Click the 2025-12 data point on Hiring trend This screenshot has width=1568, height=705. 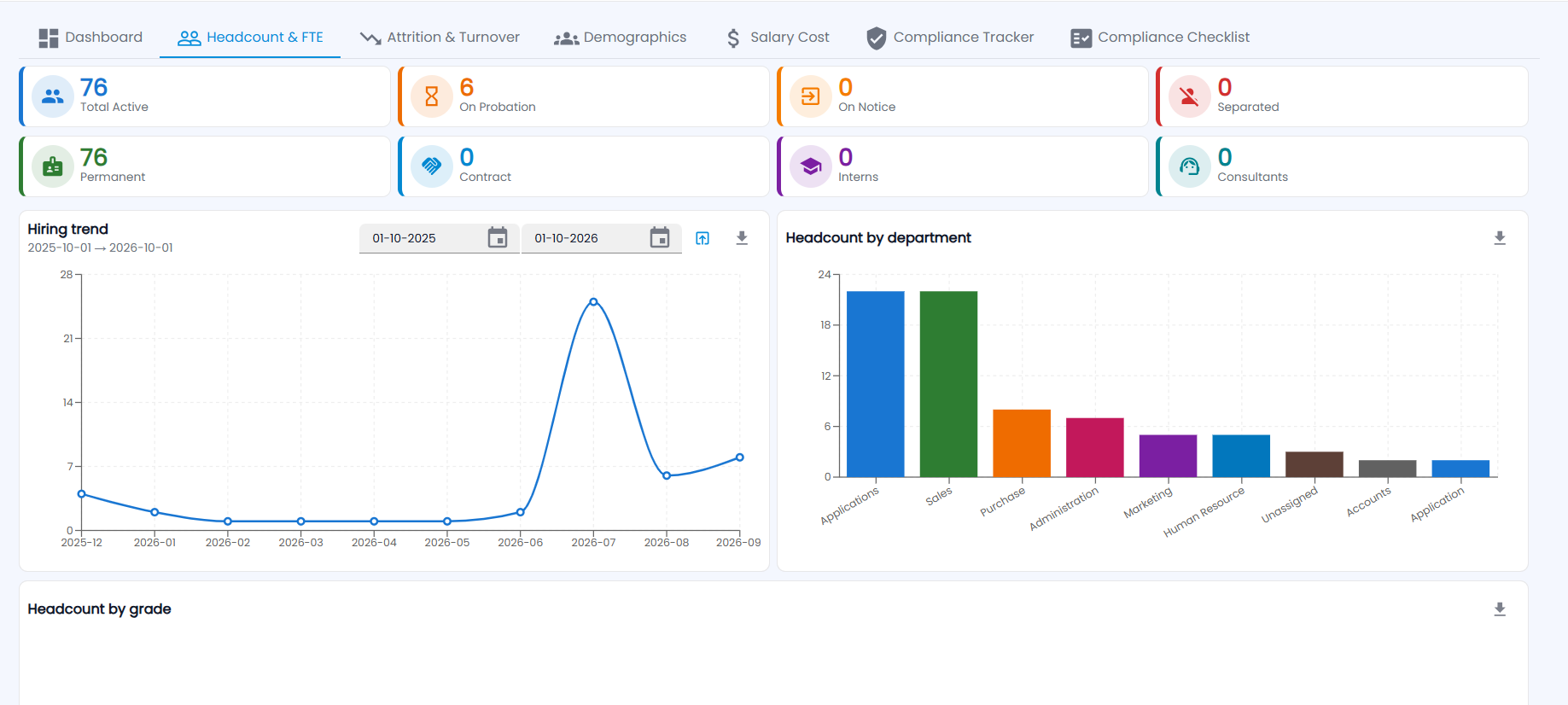82,494
